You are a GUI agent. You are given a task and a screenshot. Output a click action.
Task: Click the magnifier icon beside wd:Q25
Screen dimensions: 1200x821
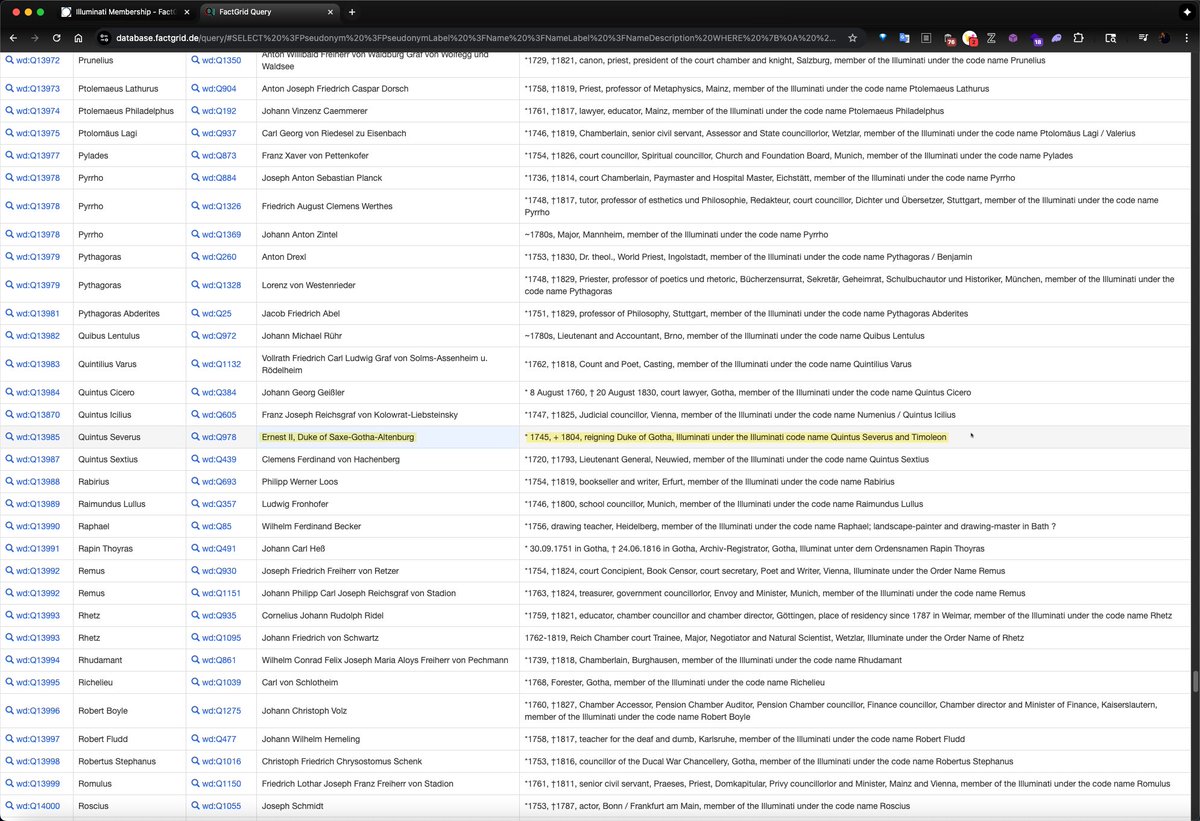tap(196, 313)
